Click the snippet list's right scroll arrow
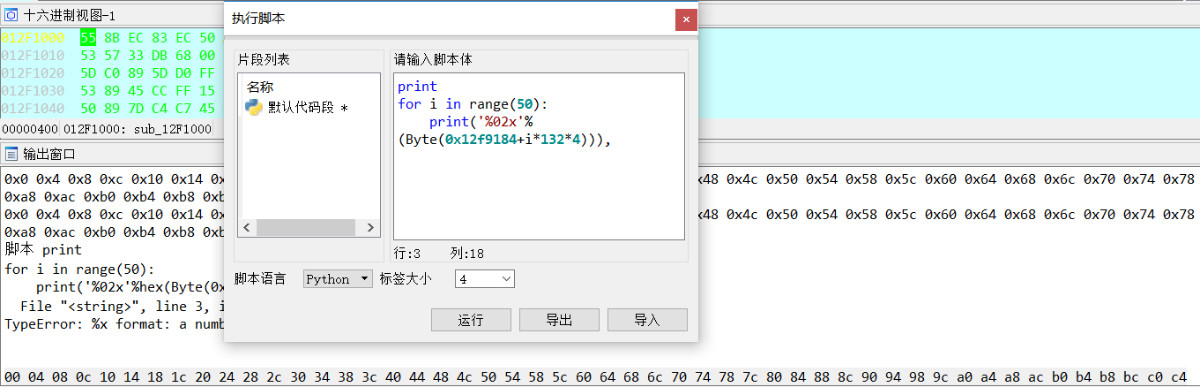The width and height of the screenshot is (1200, 387). pos(371,227)
